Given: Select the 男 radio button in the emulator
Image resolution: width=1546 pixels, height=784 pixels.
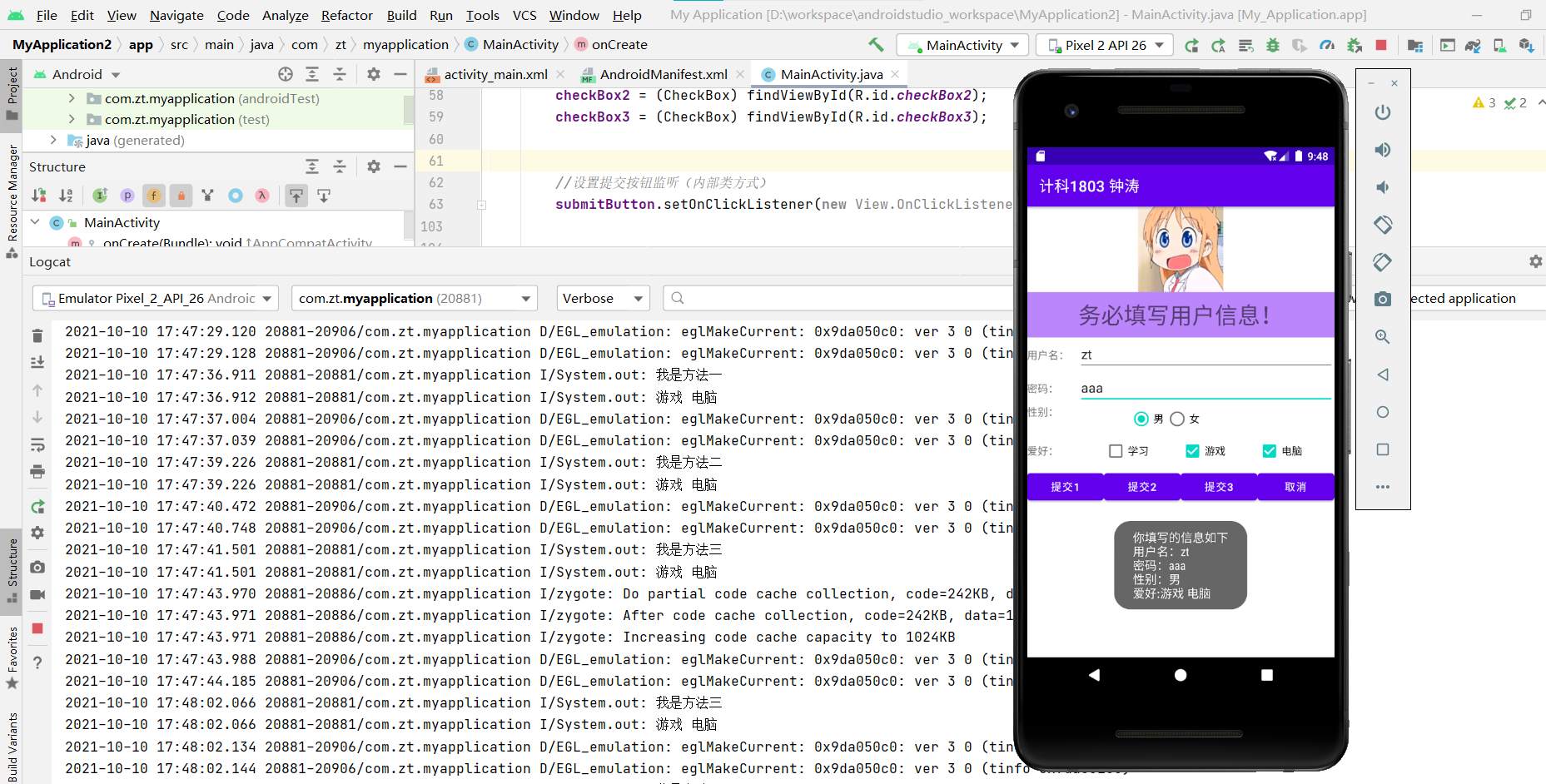Looking at the screenshot, I should [1141, 419].
